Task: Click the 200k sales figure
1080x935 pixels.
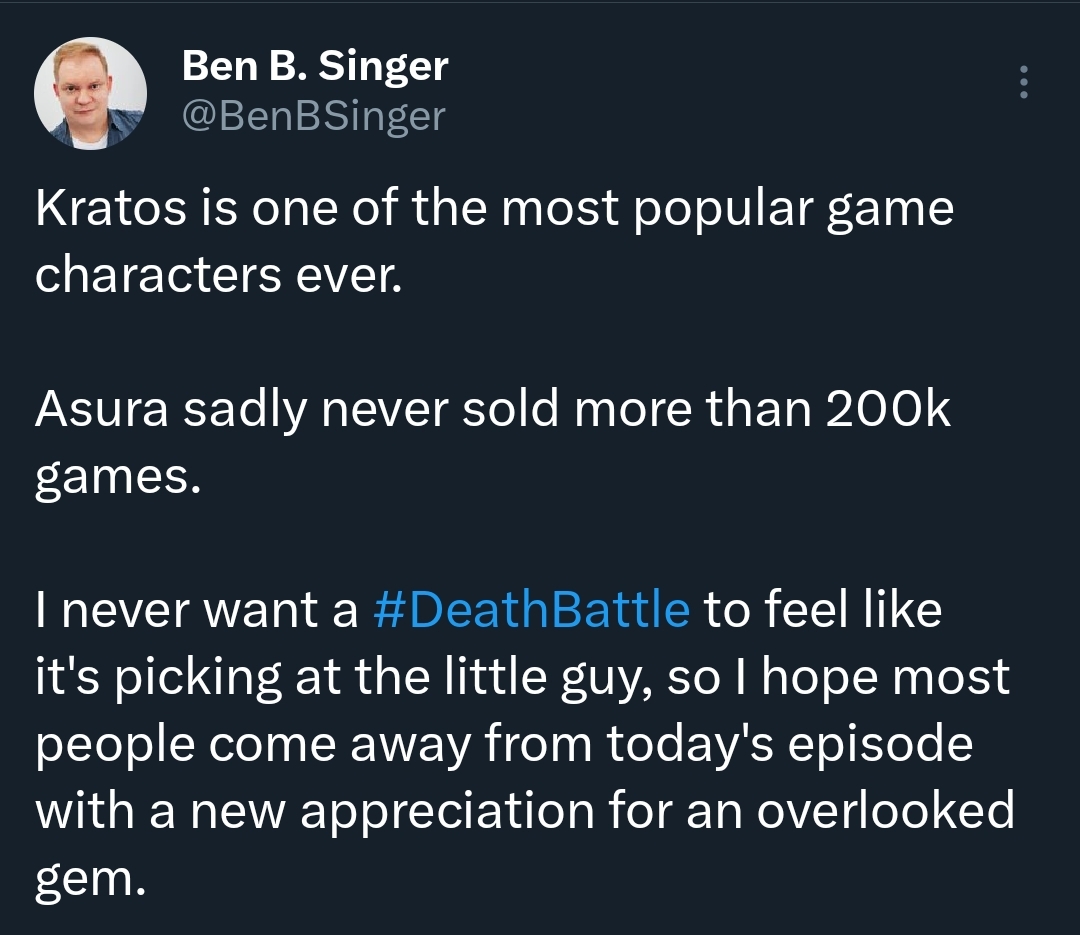Action: tap(888, 412)
